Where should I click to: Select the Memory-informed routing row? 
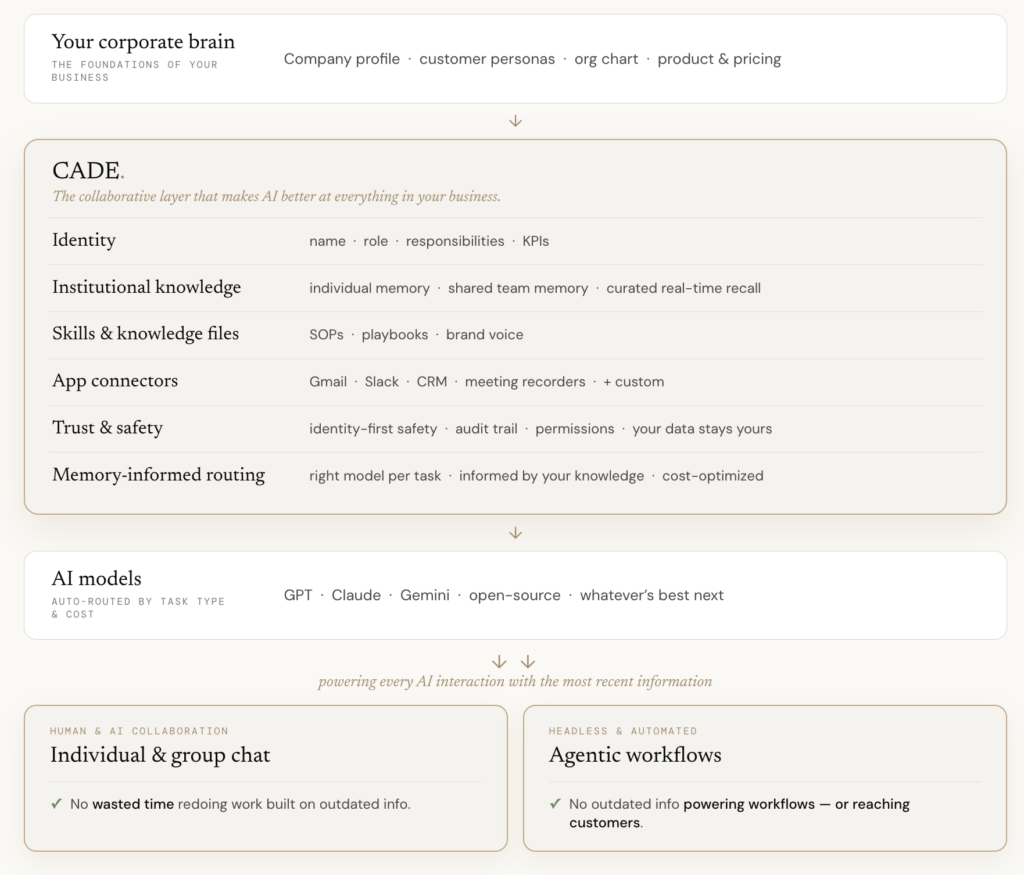pos(515,475)
